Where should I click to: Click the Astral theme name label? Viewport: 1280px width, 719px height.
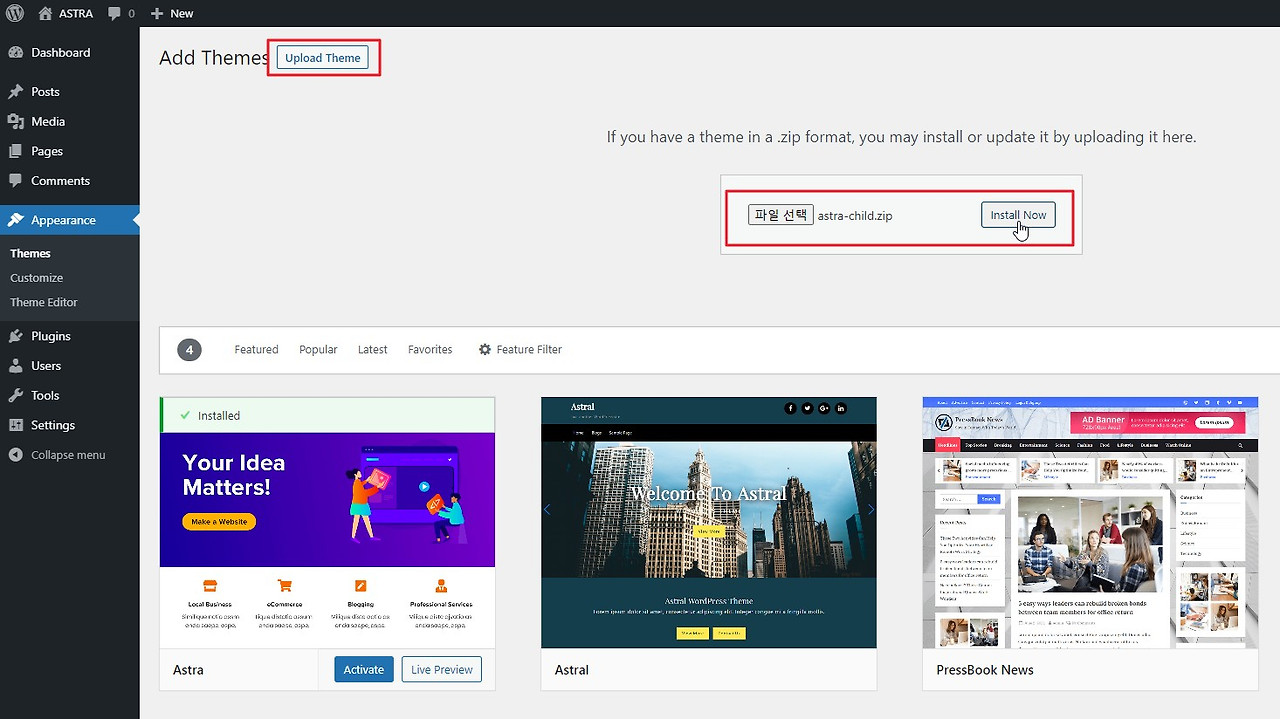click(572, 670)
